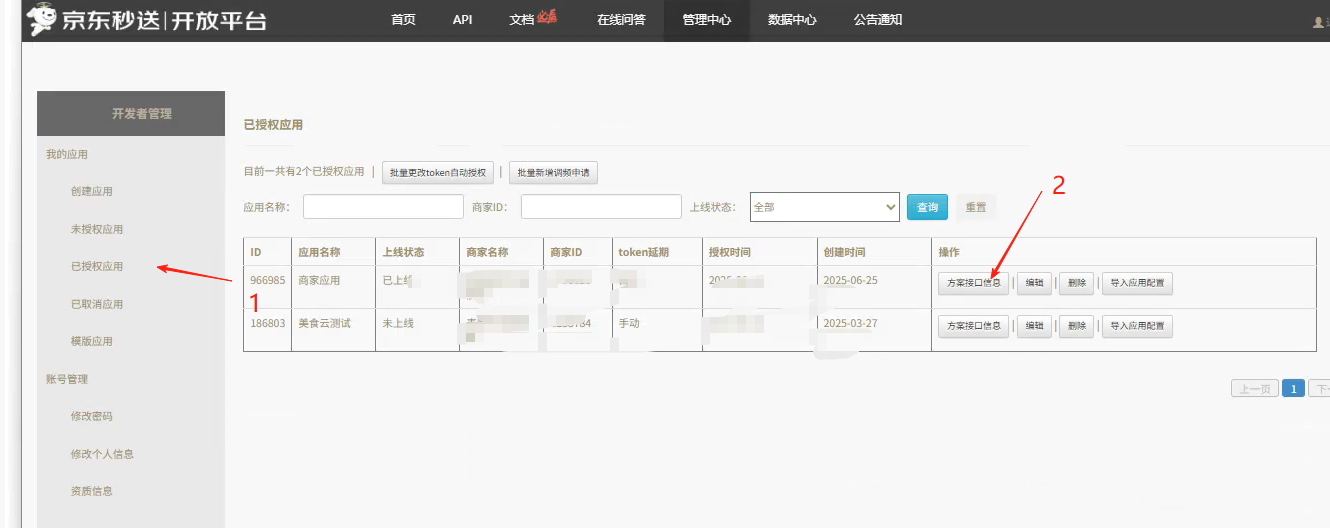Click the 已授权应用 page heading

[x=273, y=125]
